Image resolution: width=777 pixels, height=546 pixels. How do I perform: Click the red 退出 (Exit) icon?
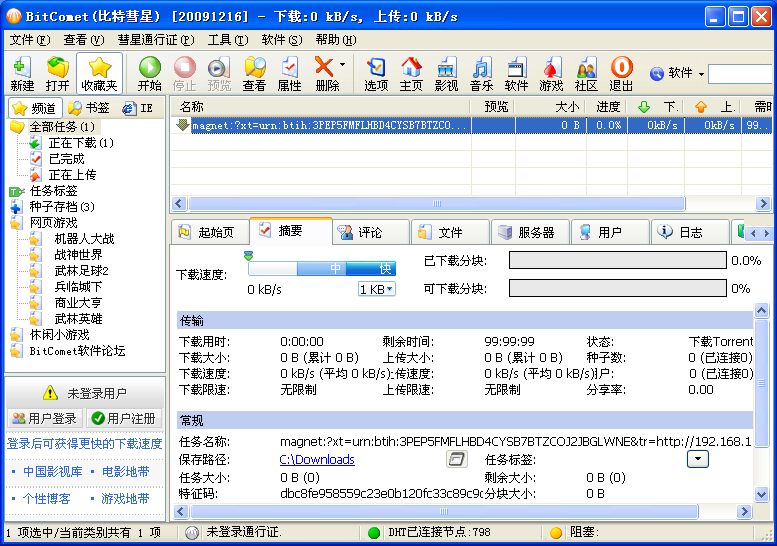[x=621, y=73]
